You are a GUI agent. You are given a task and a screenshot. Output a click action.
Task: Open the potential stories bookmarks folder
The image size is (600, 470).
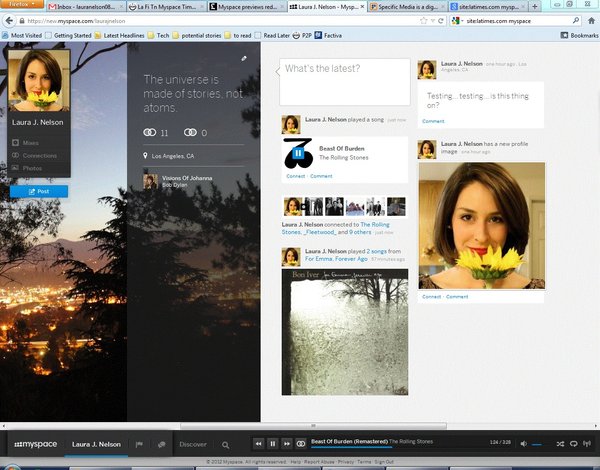pos(197,36)
